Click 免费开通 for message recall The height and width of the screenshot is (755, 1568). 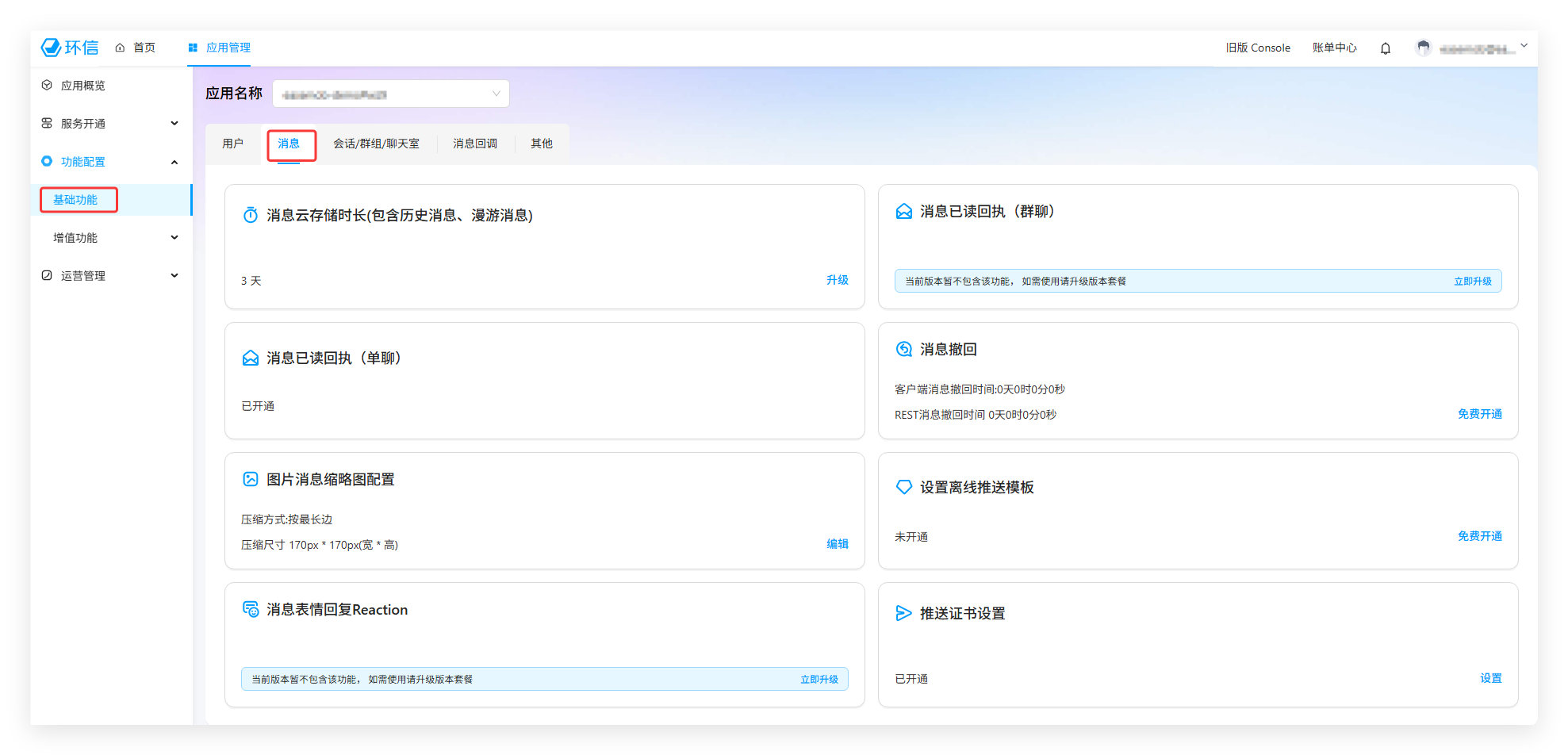pyautogui.click(x=1479, y=414)
